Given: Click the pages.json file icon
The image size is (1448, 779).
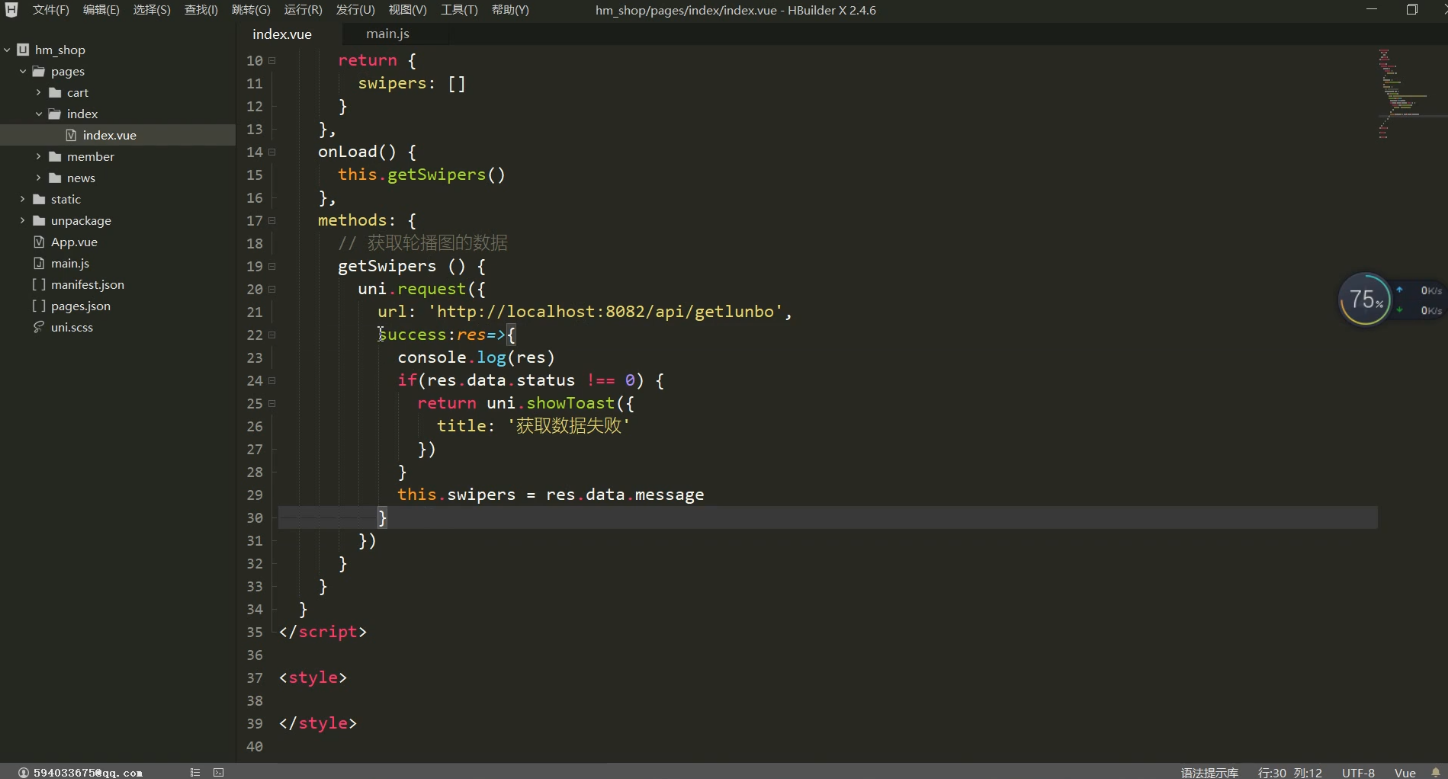Looking at the screenshot, I should point(39,306).
